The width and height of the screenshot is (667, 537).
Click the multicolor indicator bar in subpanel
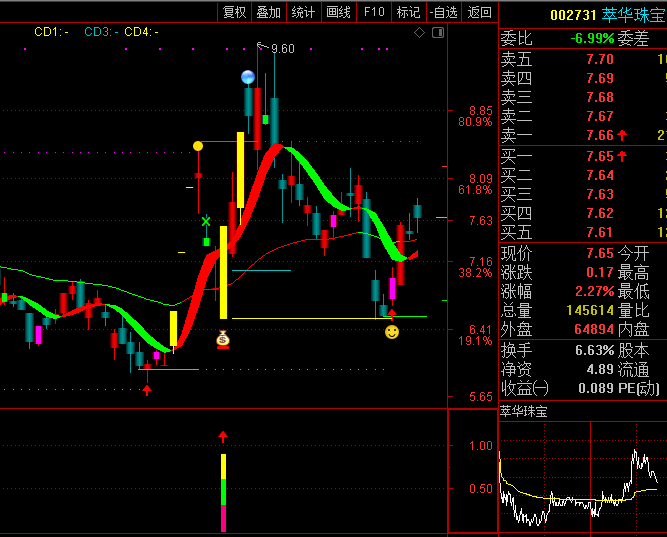coord(223,492)
